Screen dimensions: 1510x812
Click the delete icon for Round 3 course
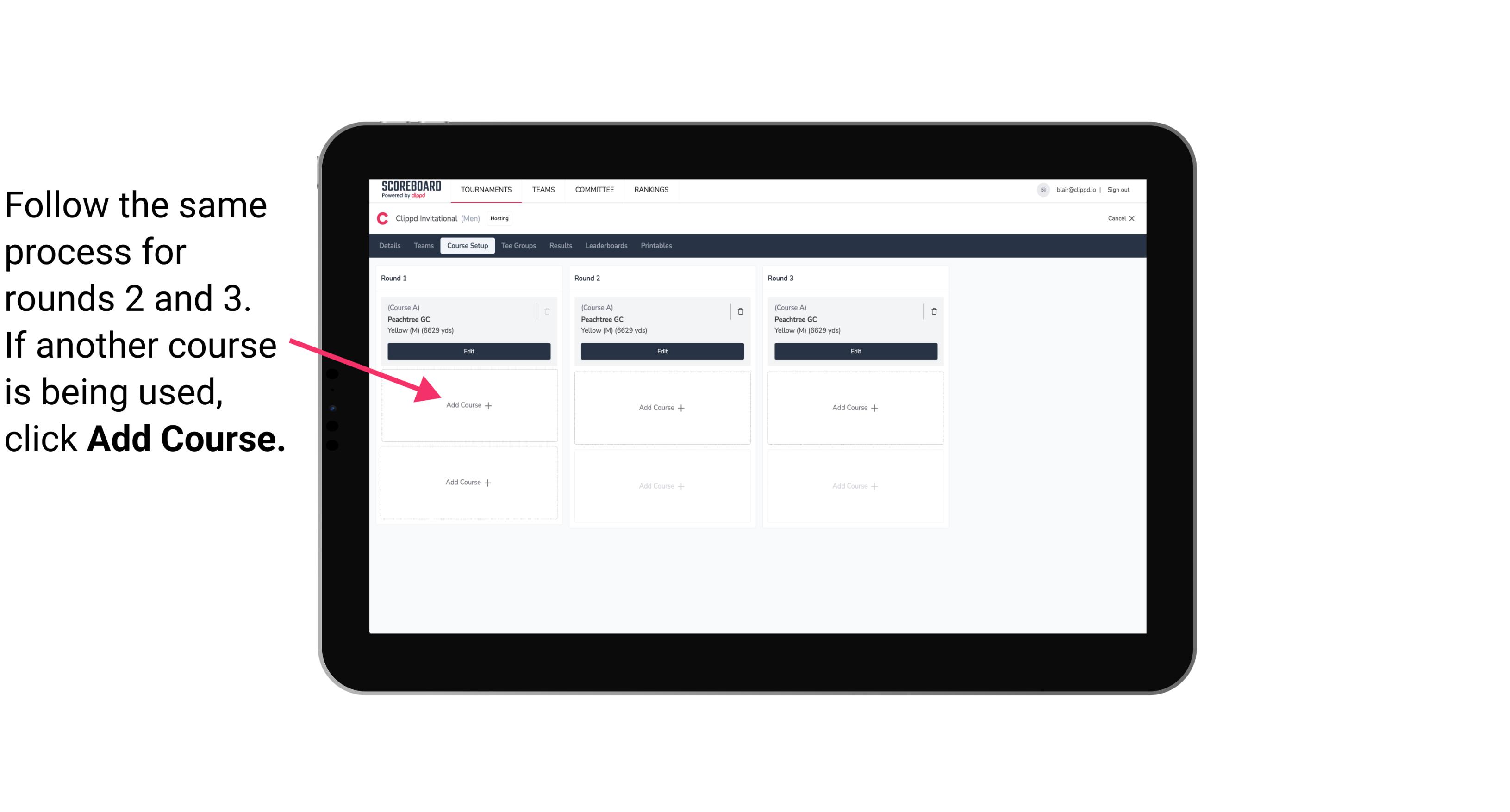932,311
